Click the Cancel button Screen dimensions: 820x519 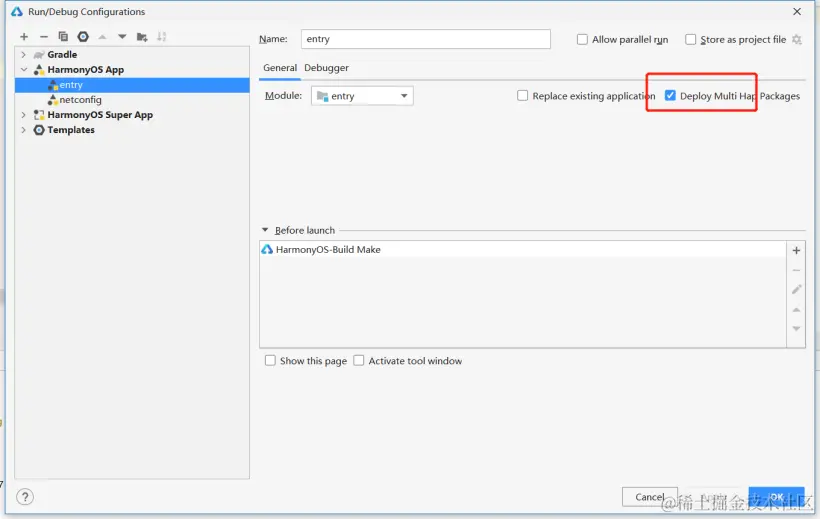pyautogui.click(x=650, y=497)
